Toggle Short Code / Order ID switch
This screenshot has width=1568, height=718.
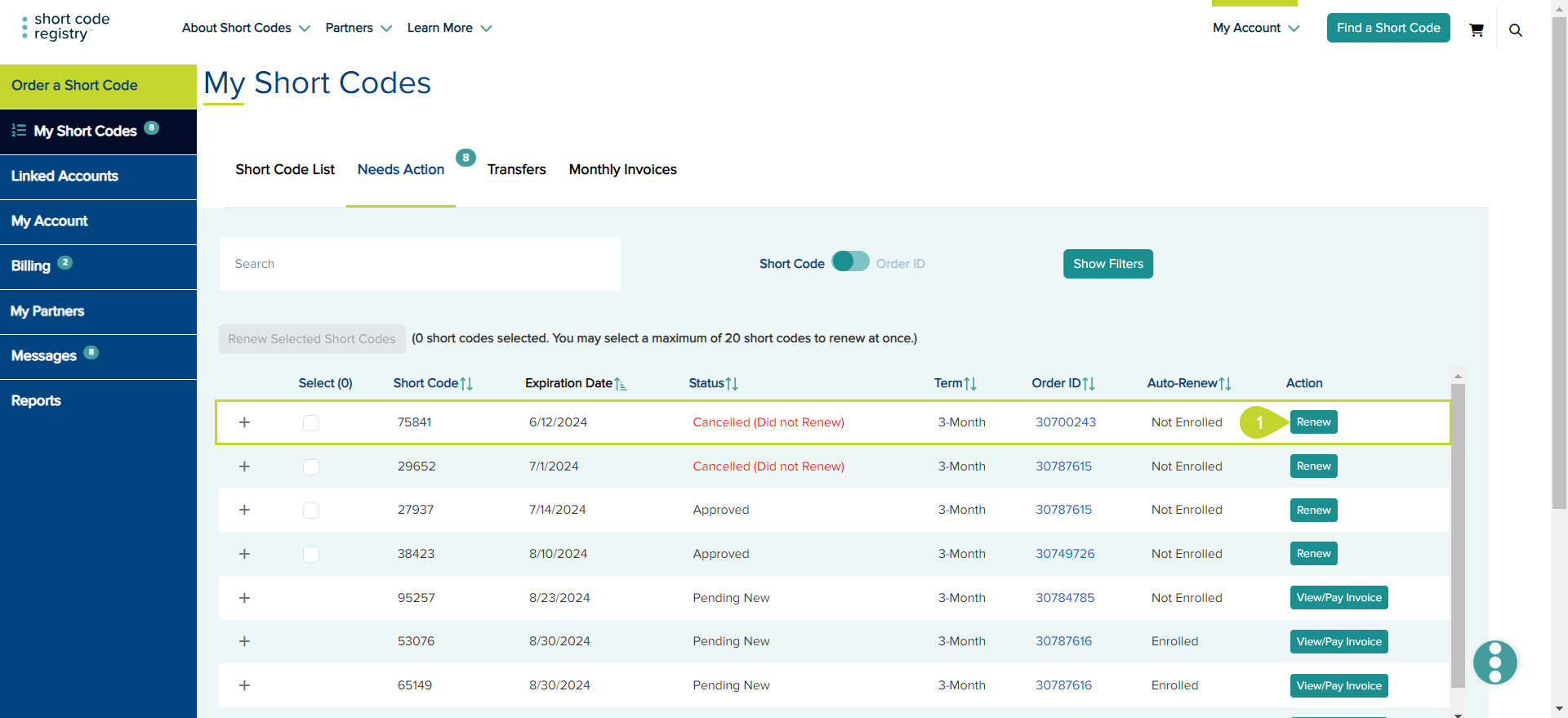coord(850,261)
